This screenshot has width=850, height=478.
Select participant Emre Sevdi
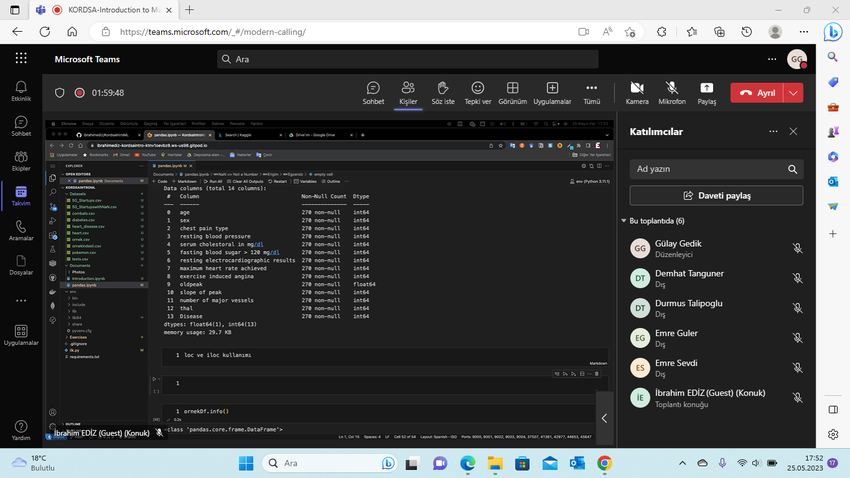(716, 367)
